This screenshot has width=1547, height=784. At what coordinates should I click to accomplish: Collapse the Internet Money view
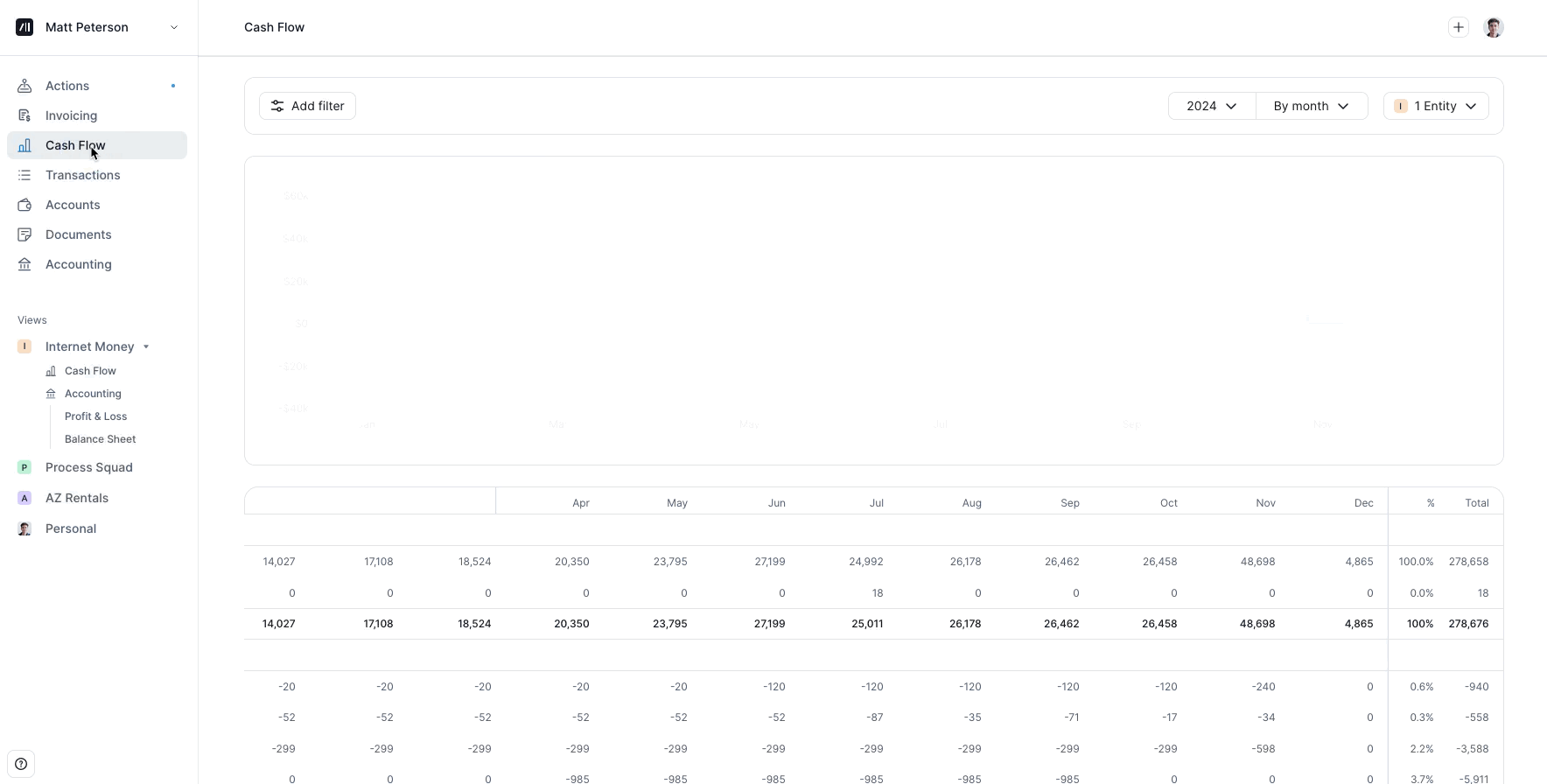[146, 346]
